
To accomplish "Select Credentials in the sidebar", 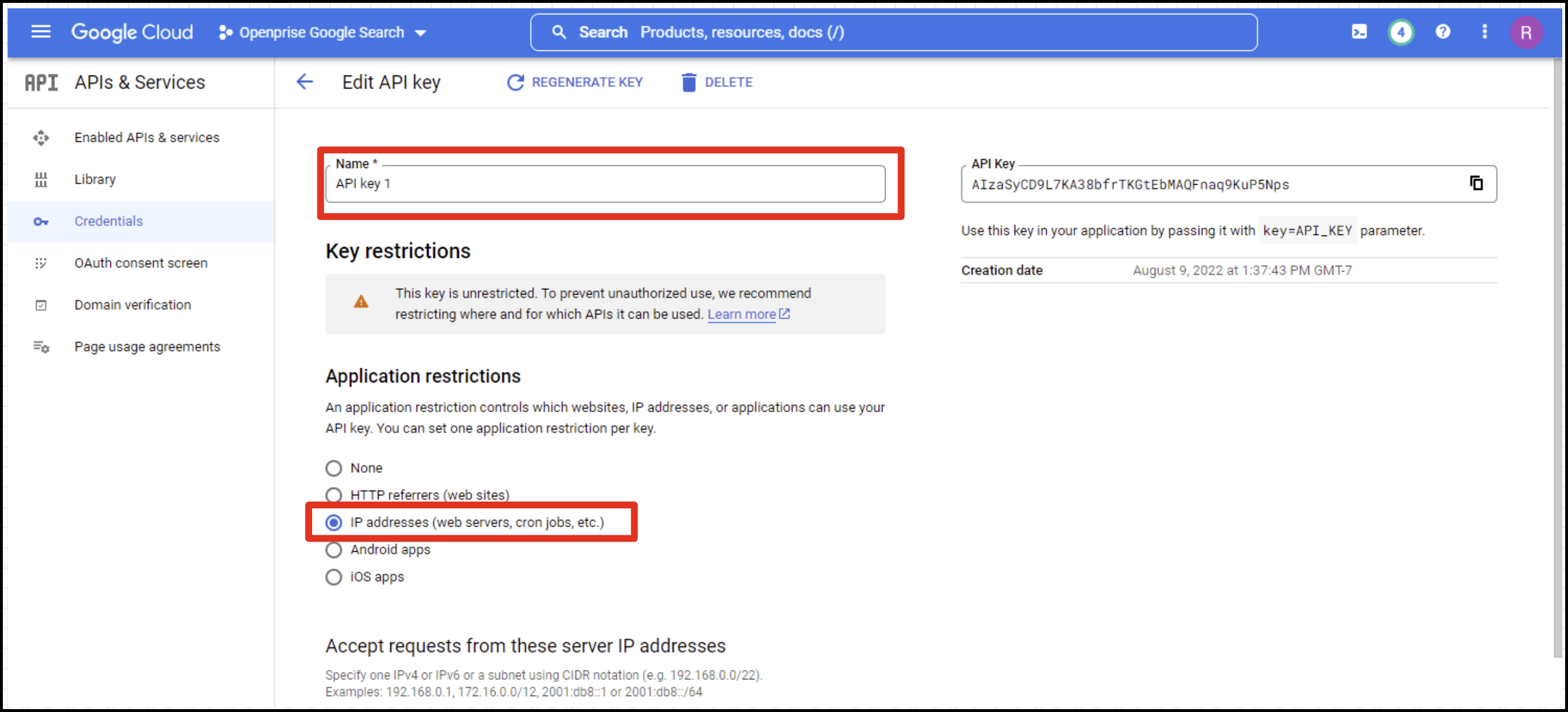I will 141,222.
